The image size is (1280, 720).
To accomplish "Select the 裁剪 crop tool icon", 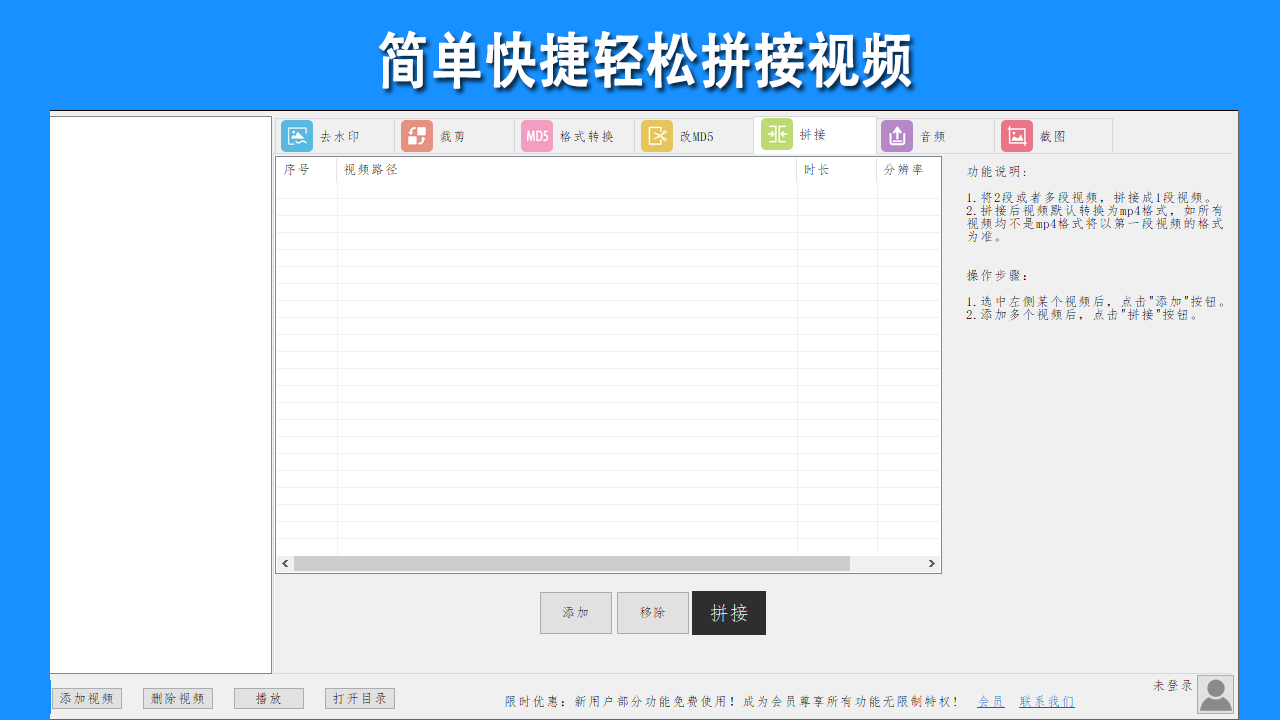I will (x=417, y=135).
